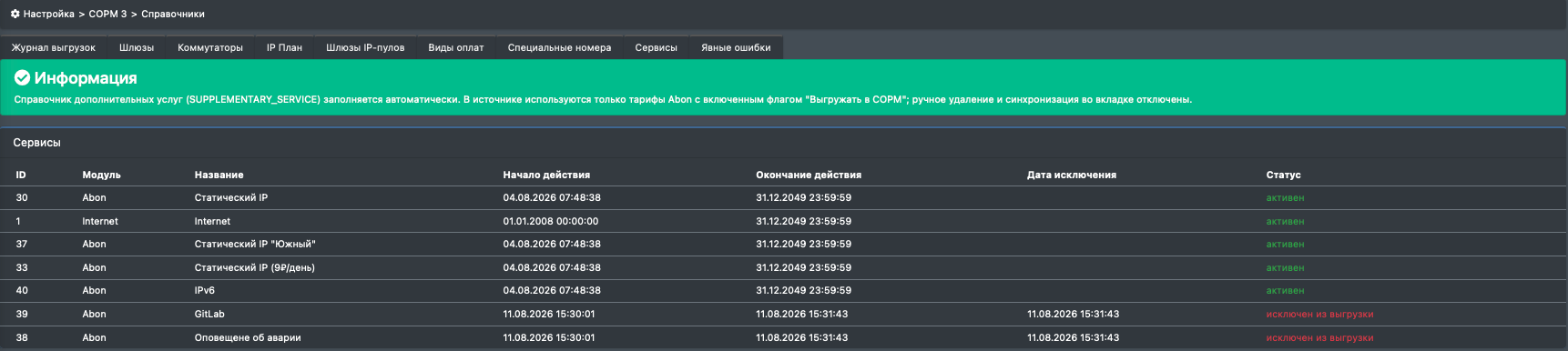Click ID 38 in the table
Screen dimensions: 1568x351
click(22, 337)
